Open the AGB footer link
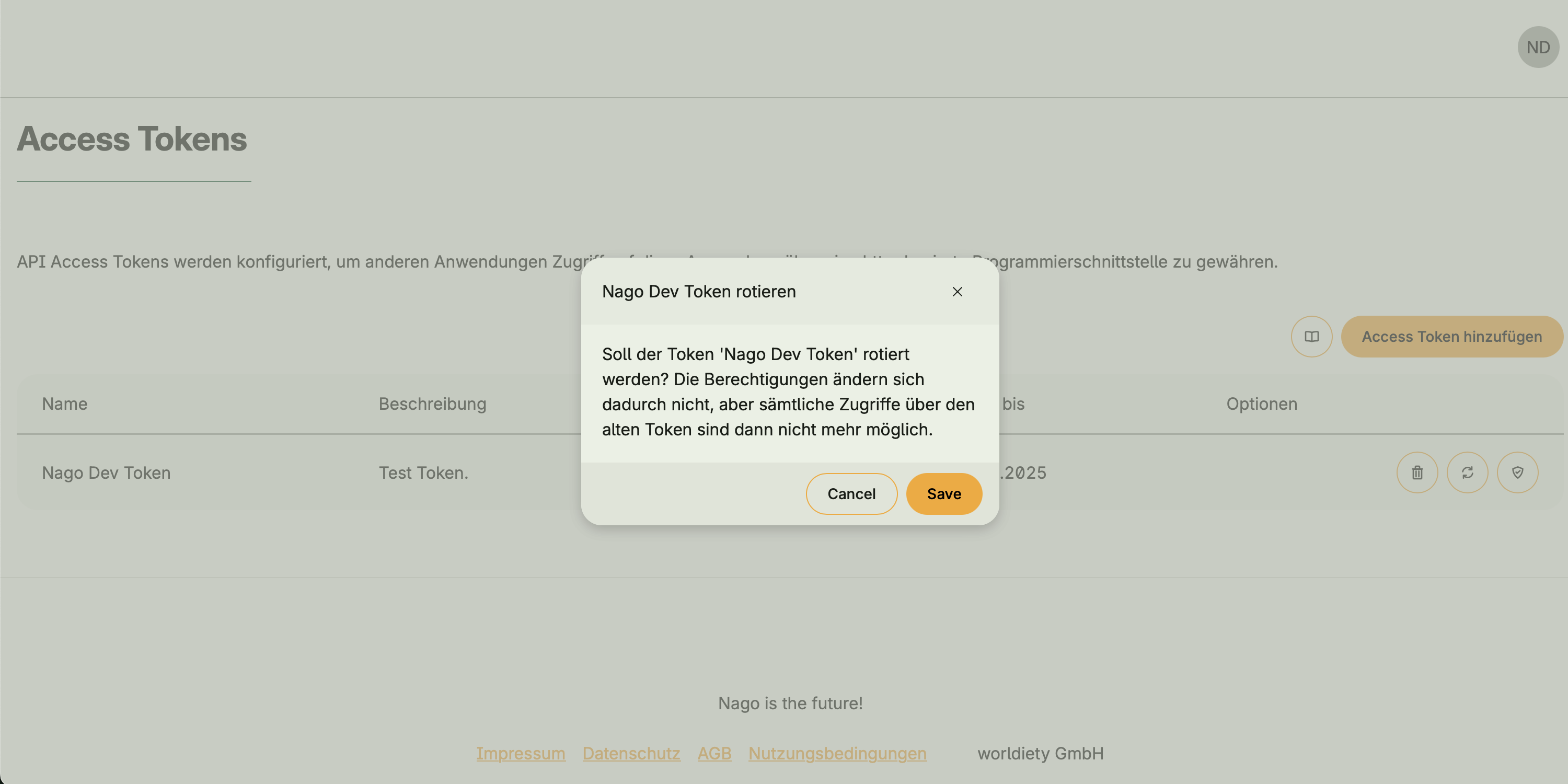The width and height of the screenshot is (1568, 784). point(714,753)
